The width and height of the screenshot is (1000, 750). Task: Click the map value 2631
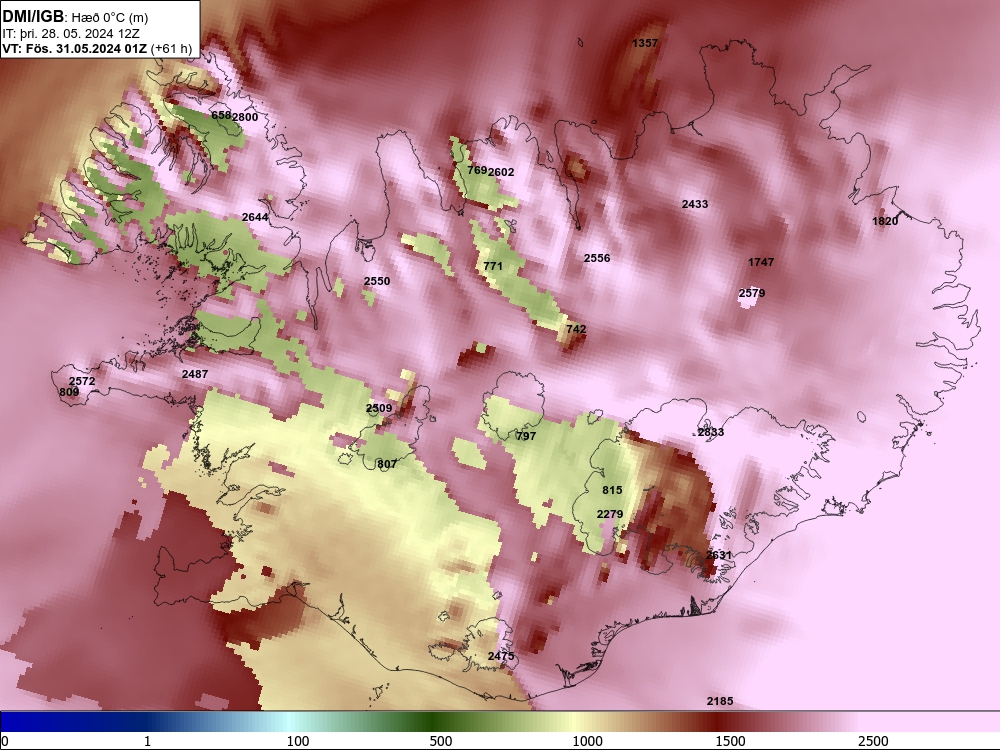[718, 555]
